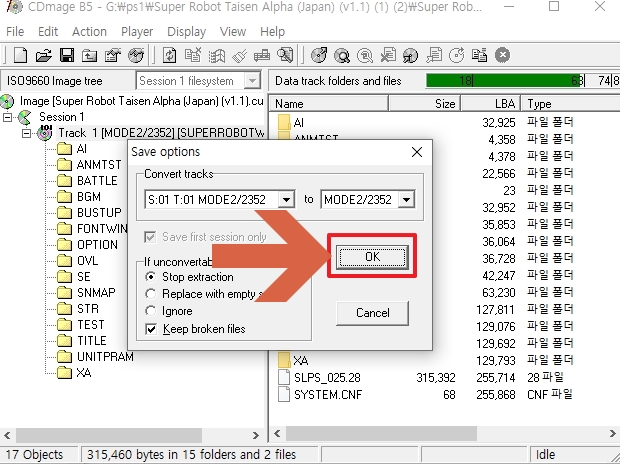This screenshot has height=464, width=620.
Task: Confirm Save options with OK
Action: (372, 257)
